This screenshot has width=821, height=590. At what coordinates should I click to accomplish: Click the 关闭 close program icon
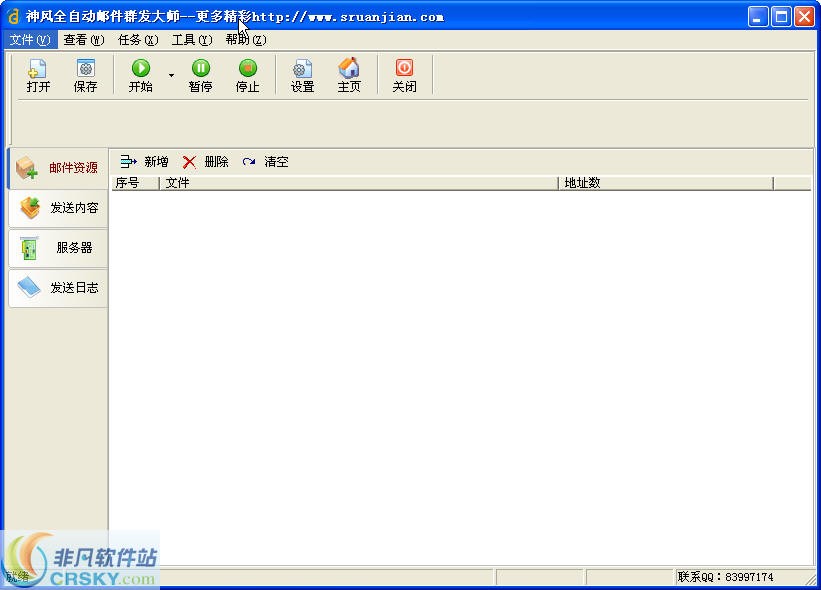[x=403, y=74]
